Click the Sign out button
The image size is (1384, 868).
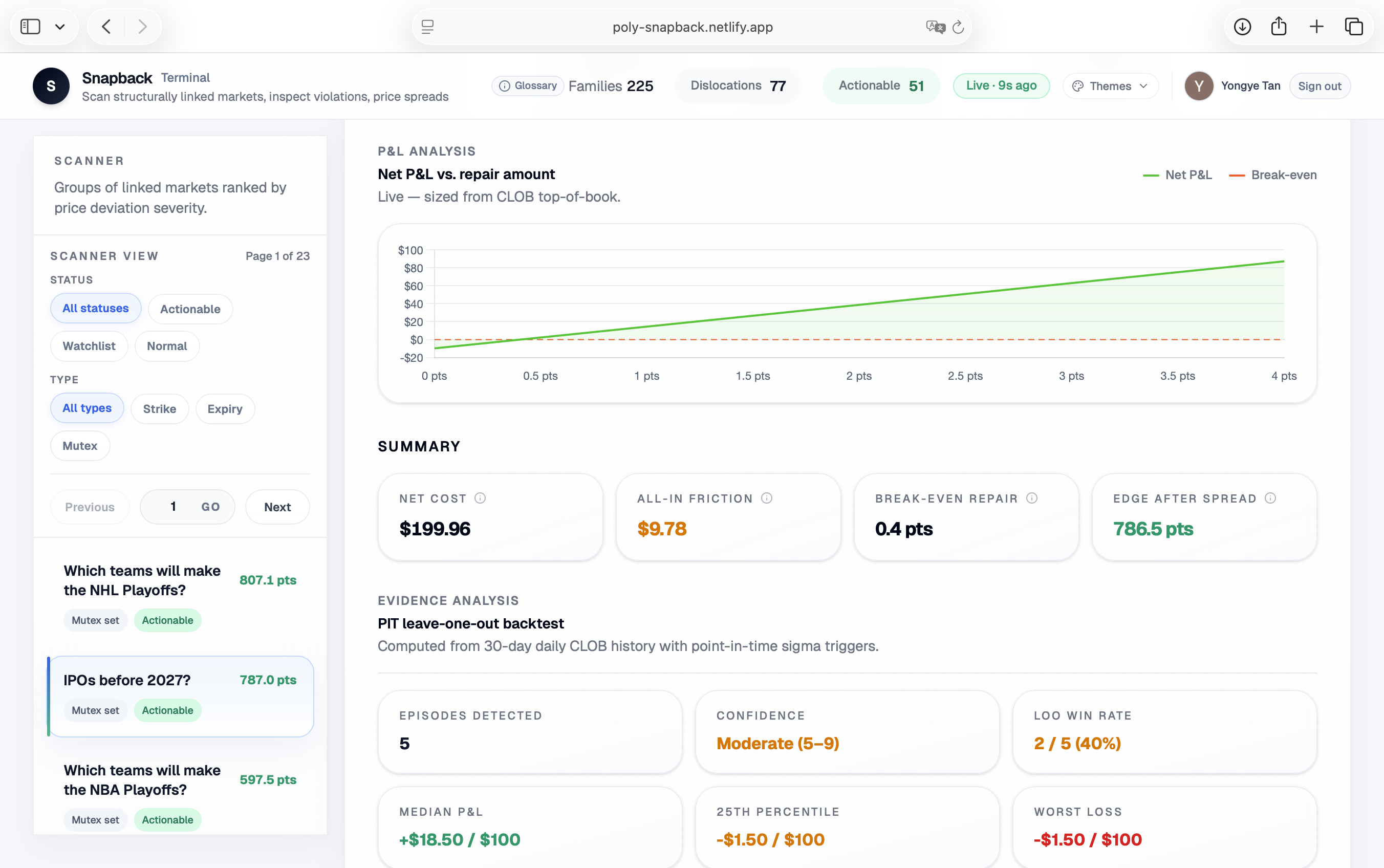(x=1319, y=86)
